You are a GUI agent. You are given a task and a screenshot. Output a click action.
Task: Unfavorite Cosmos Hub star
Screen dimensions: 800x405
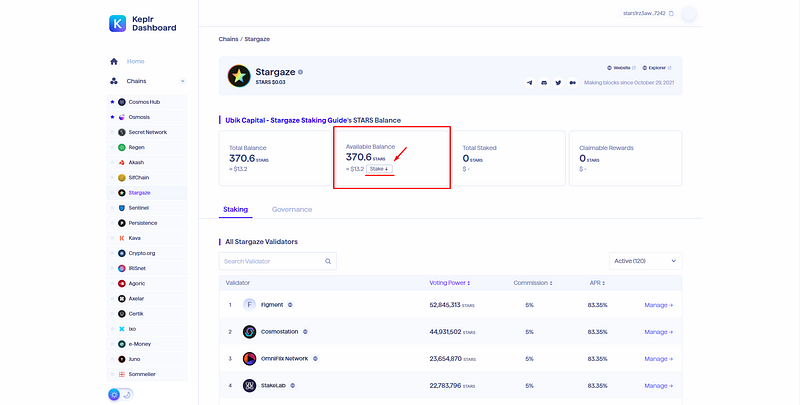point(112,102)
